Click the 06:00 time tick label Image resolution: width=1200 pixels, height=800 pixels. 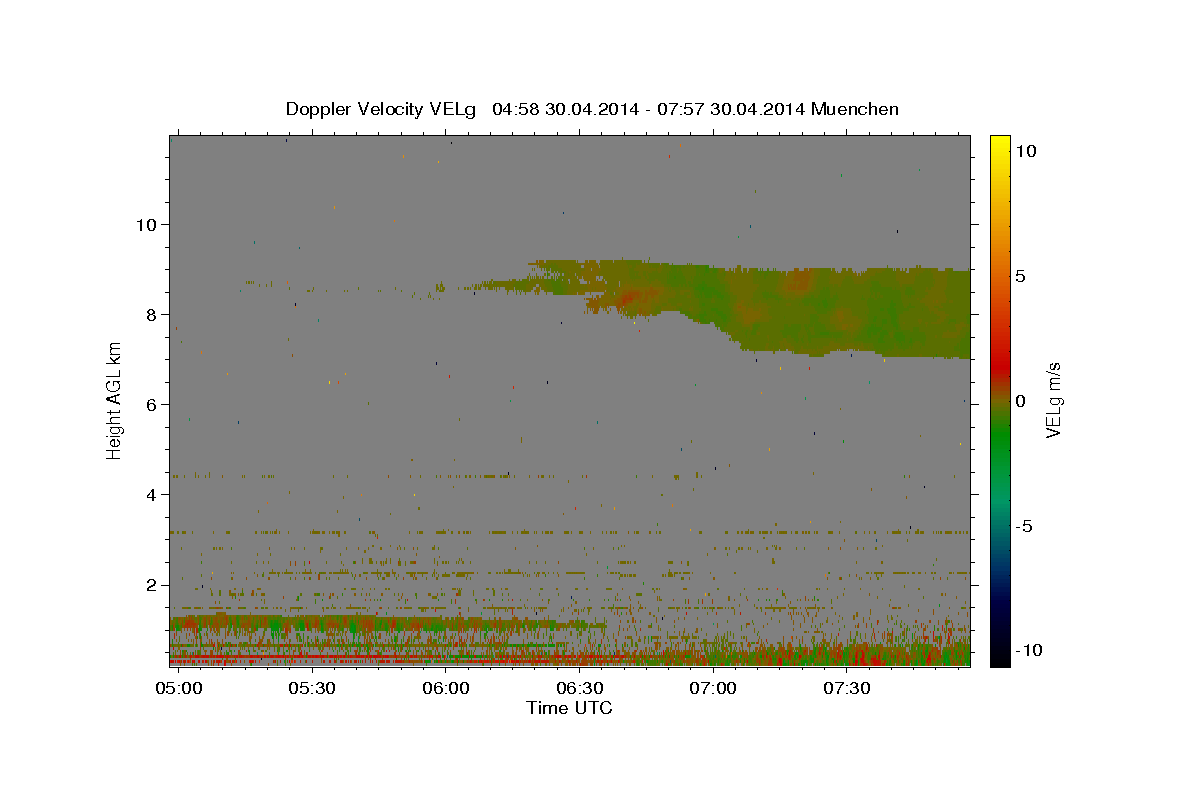446,689
